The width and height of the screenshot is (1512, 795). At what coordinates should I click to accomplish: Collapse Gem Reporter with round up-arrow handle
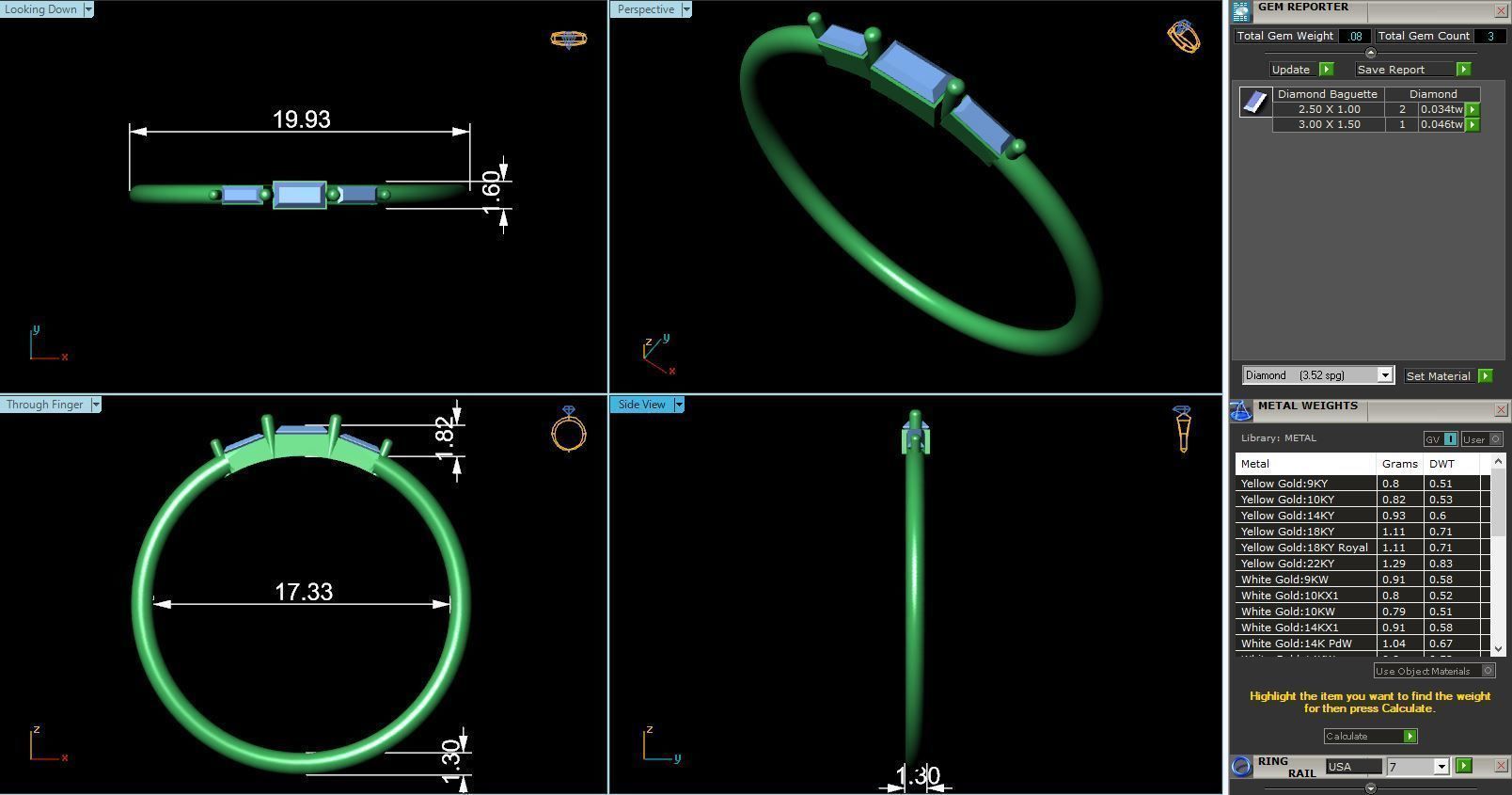pyautogui.click(x=1370, y=53)
